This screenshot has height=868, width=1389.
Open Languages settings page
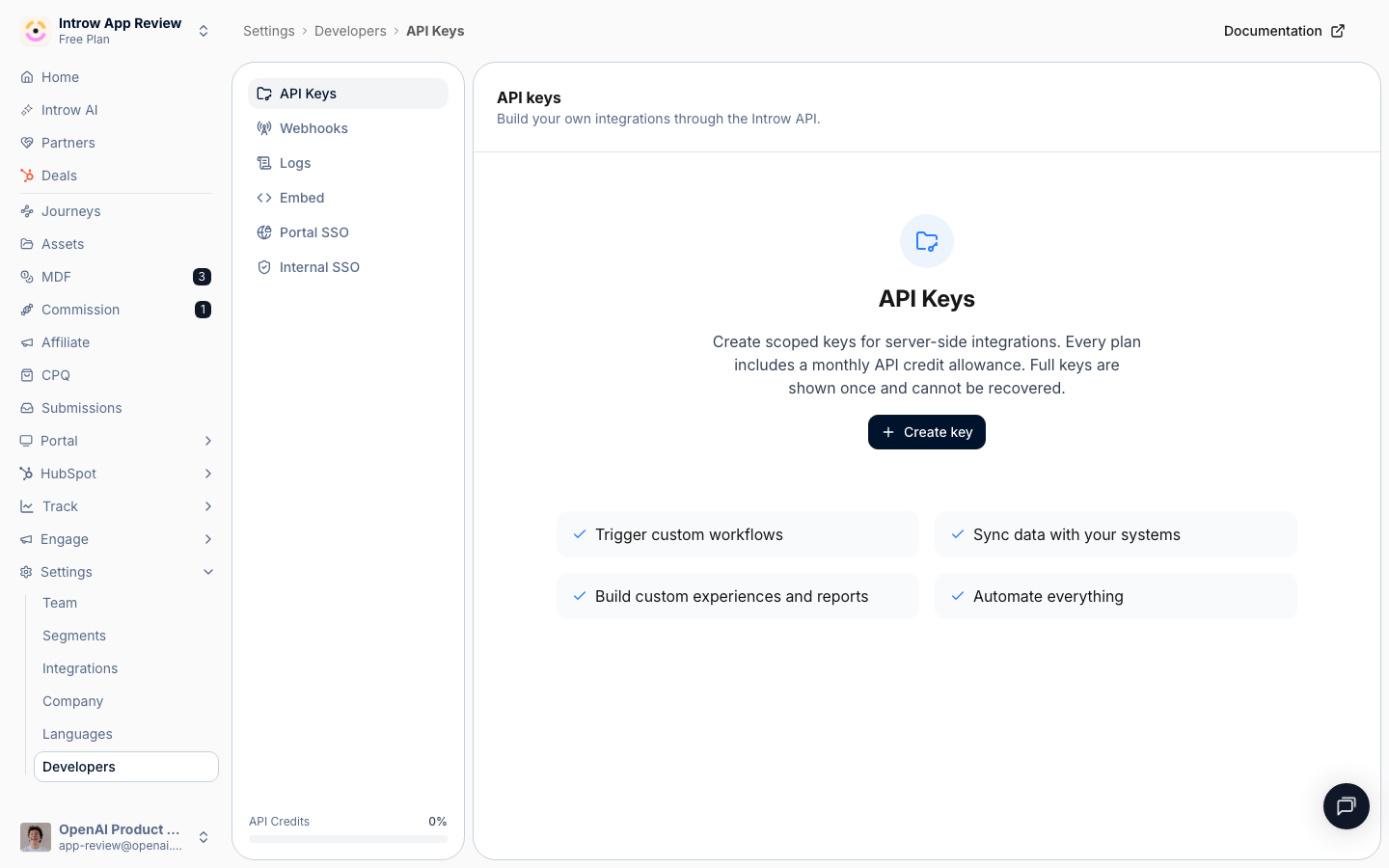tap(126, 734)
